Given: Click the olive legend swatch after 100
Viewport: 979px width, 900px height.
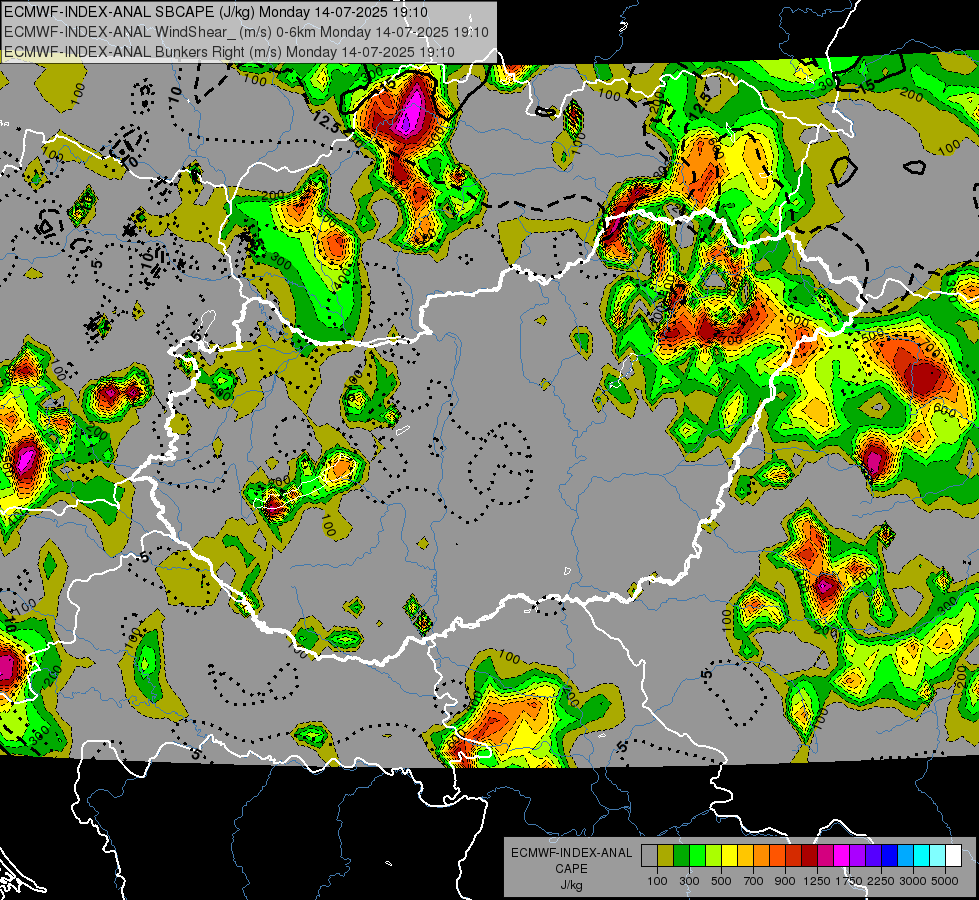Looking at the screenshot, I should (666, 855).
